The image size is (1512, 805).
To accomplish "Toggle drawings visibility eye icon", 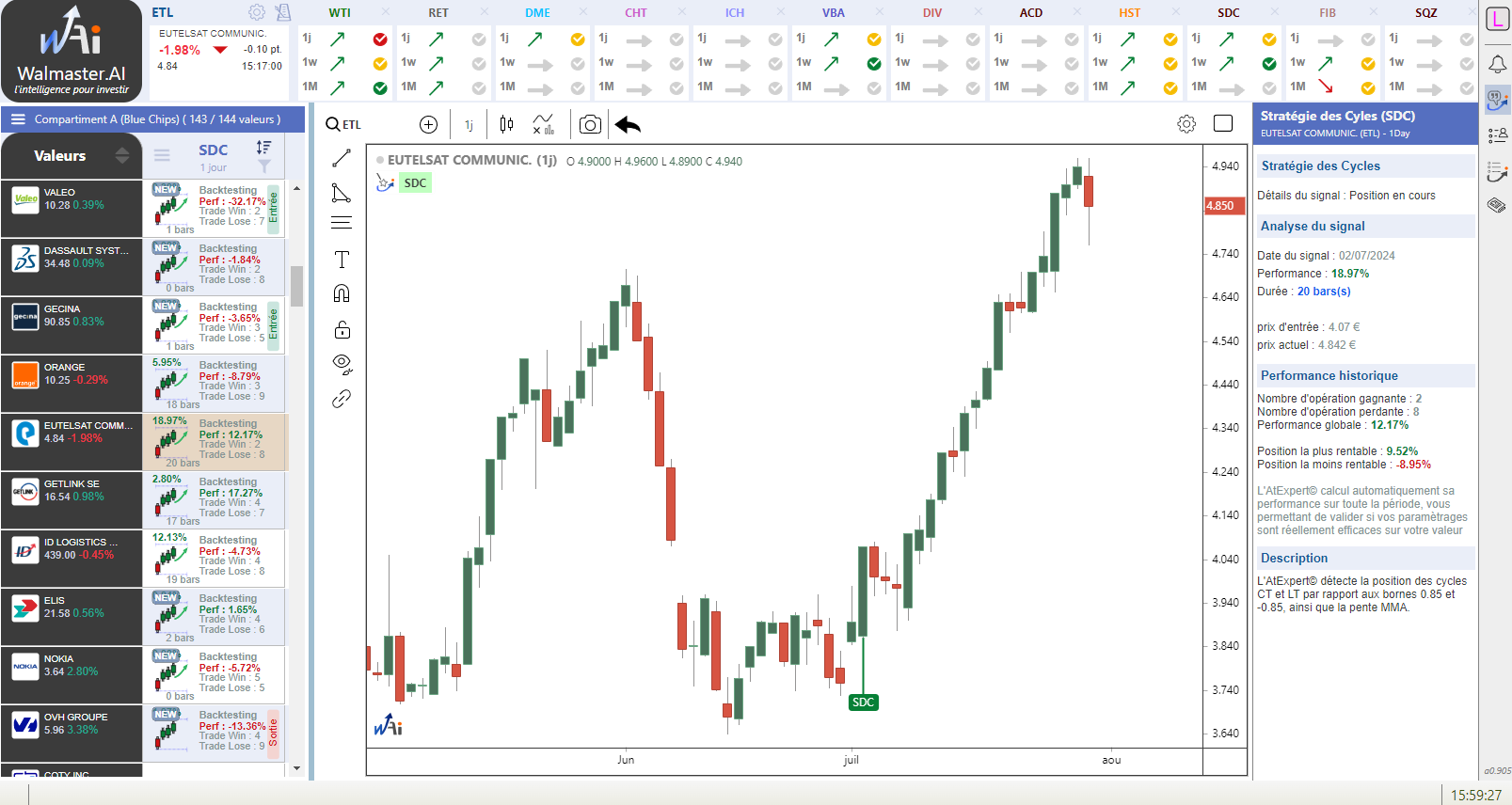I will tap(342, 363).
